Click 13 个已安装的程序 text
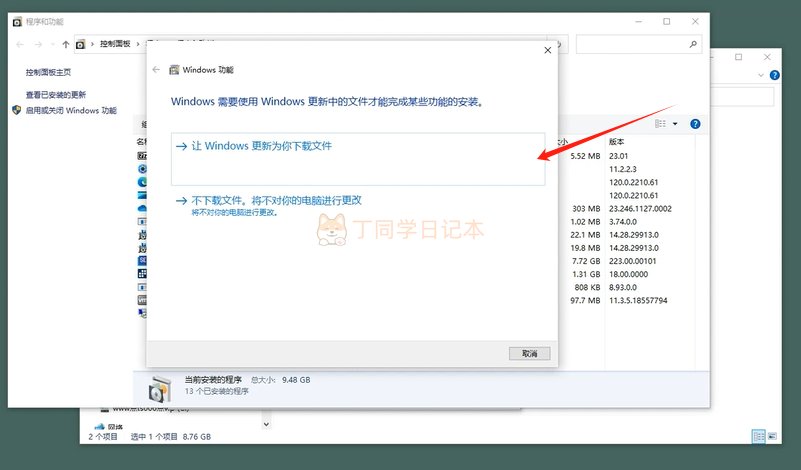 [x=217, y=391]
